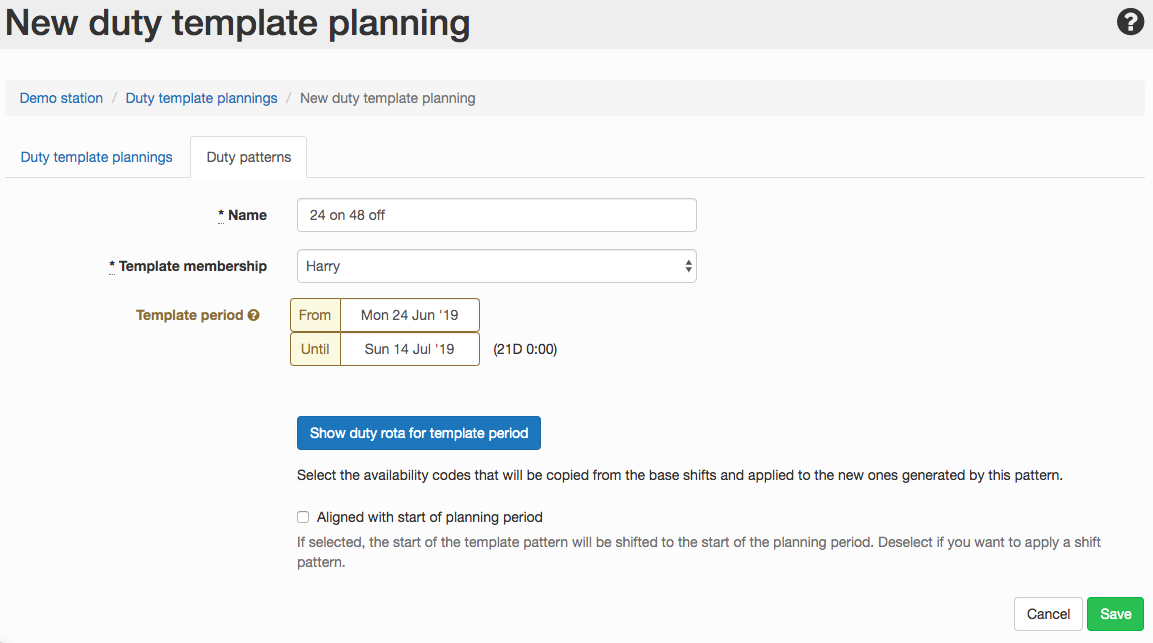This screenshot has height=643, width=1153.
Task: Focus the Name text field
Action: (x=496, y=215)
